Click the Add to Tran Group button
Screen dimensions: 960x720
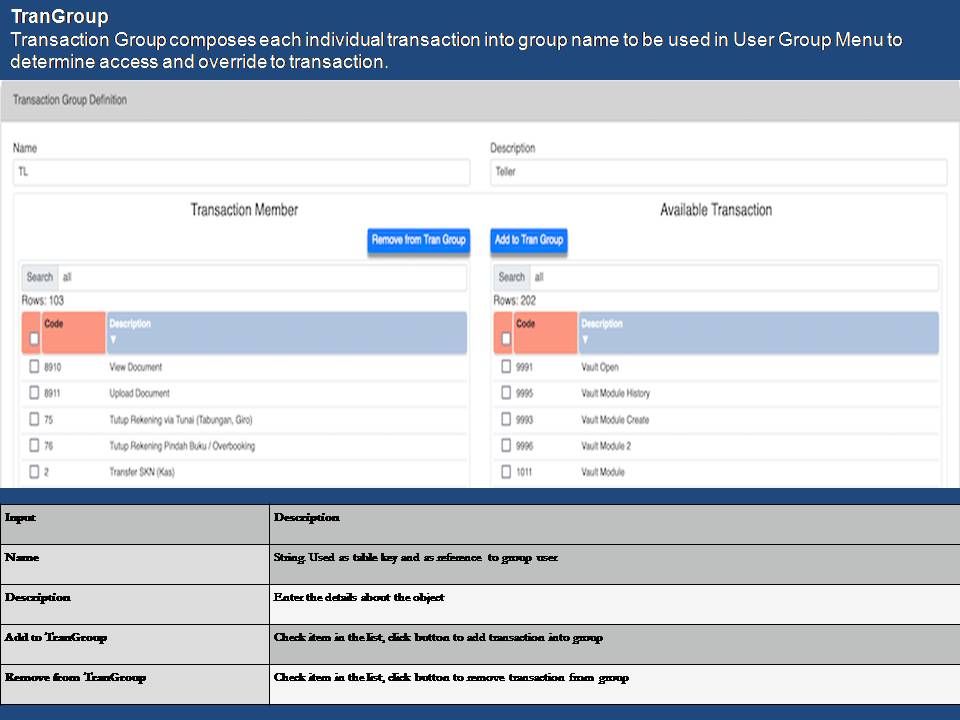click(x=529, y=240)
